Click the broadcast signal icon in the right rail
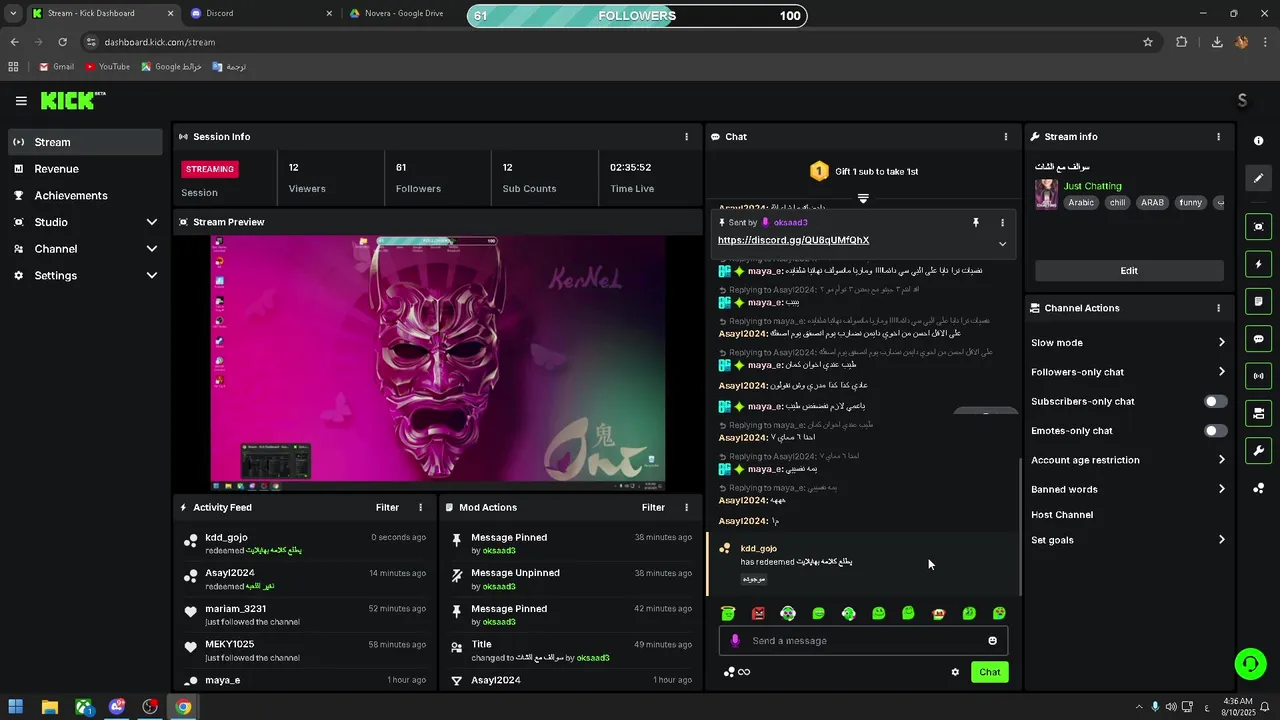This screenshot has height=720, width=1280. pyautogui.click(x=1259, y=376)
